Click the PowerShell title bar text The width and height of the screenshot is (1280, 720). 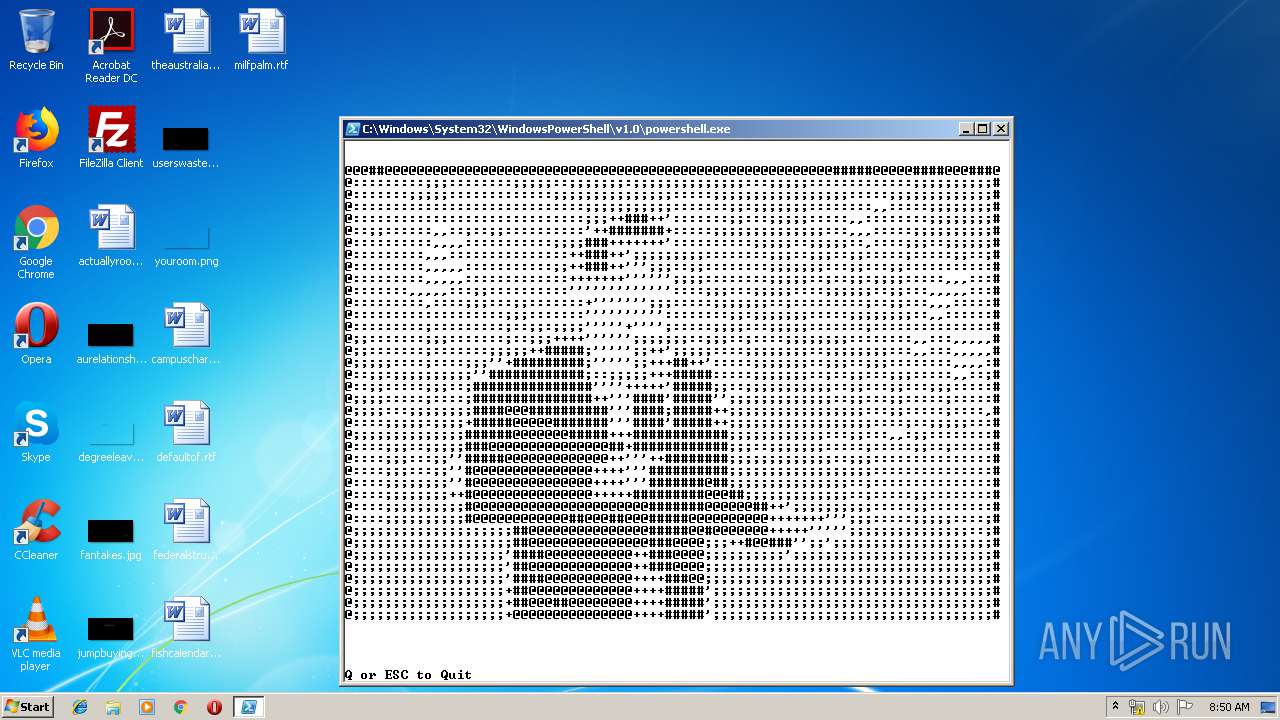point(546,129)
